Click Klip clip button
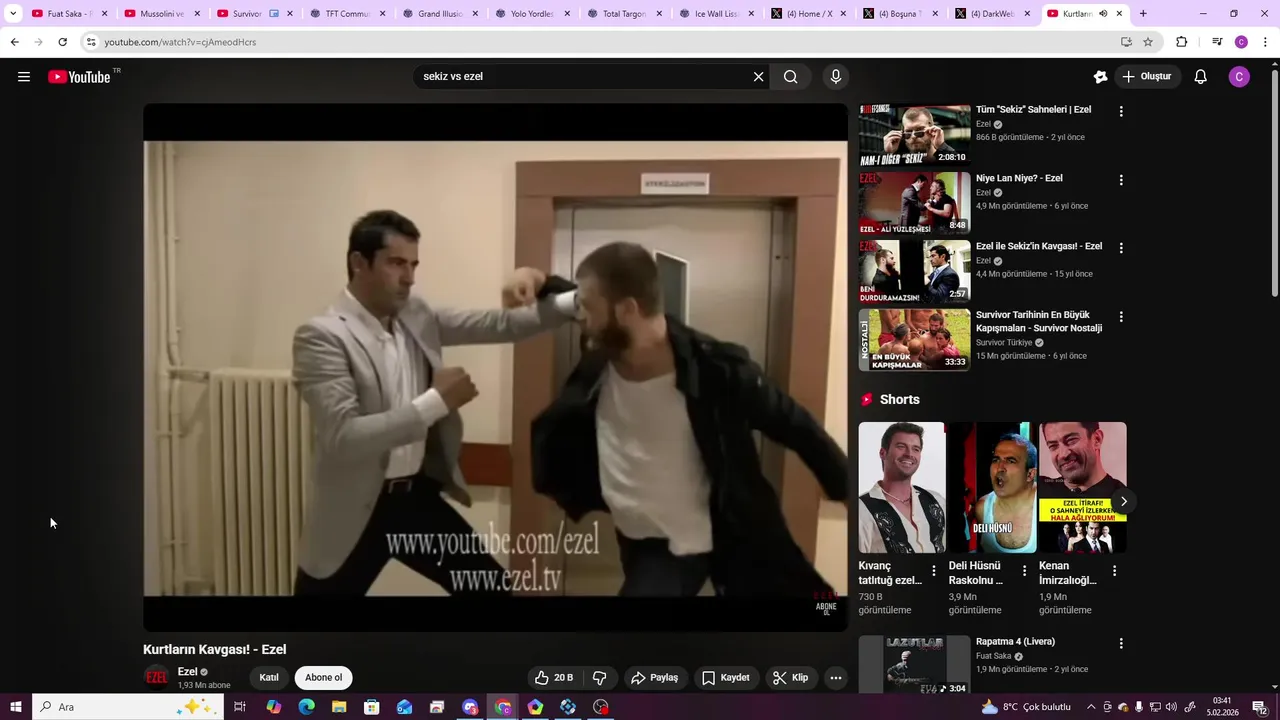The height and width of the screenshot is (720, 1280). (x=790, y=678)
